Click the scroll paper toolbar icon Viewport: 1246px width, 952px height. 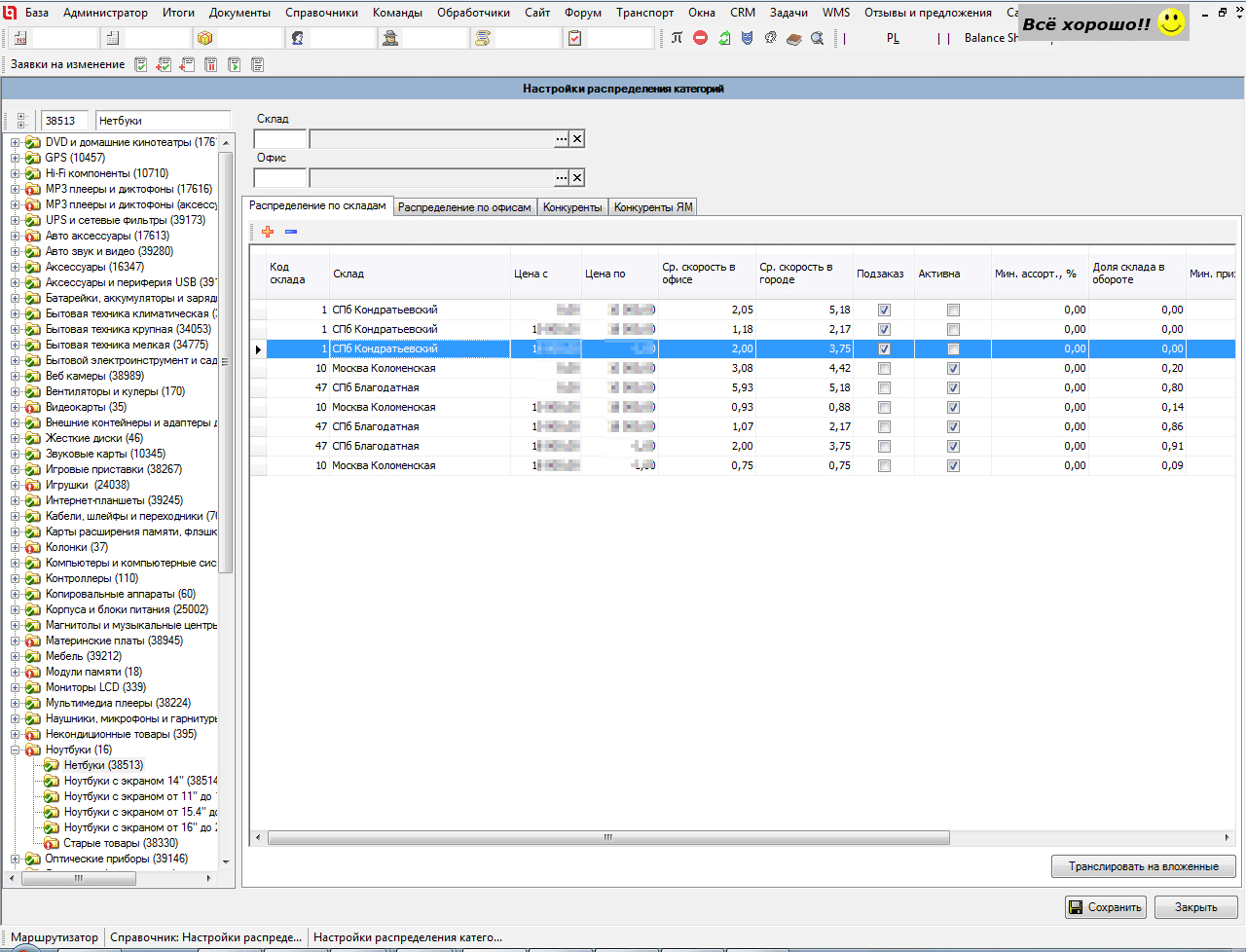[x=483, y=38]
